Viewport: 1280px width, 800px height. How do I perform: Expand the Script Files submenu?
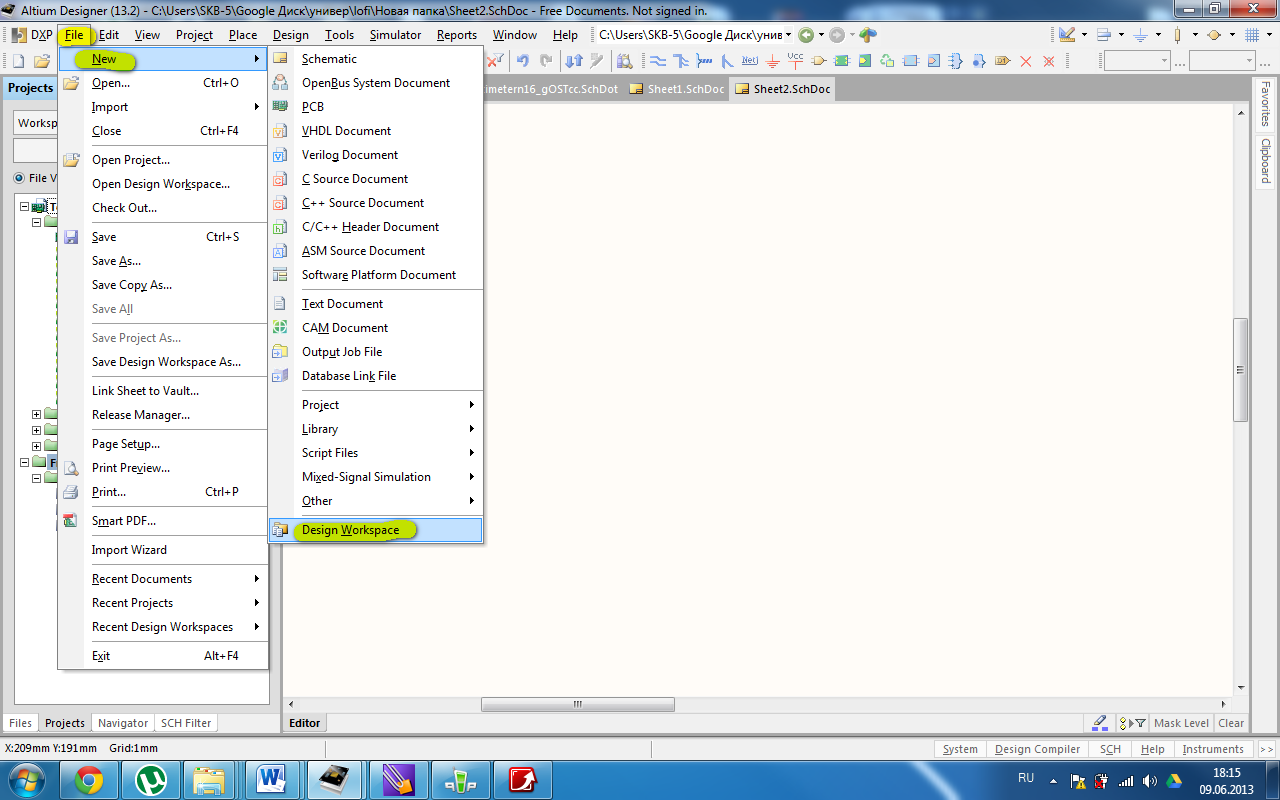pyautogui.click(x=376, y=453)
